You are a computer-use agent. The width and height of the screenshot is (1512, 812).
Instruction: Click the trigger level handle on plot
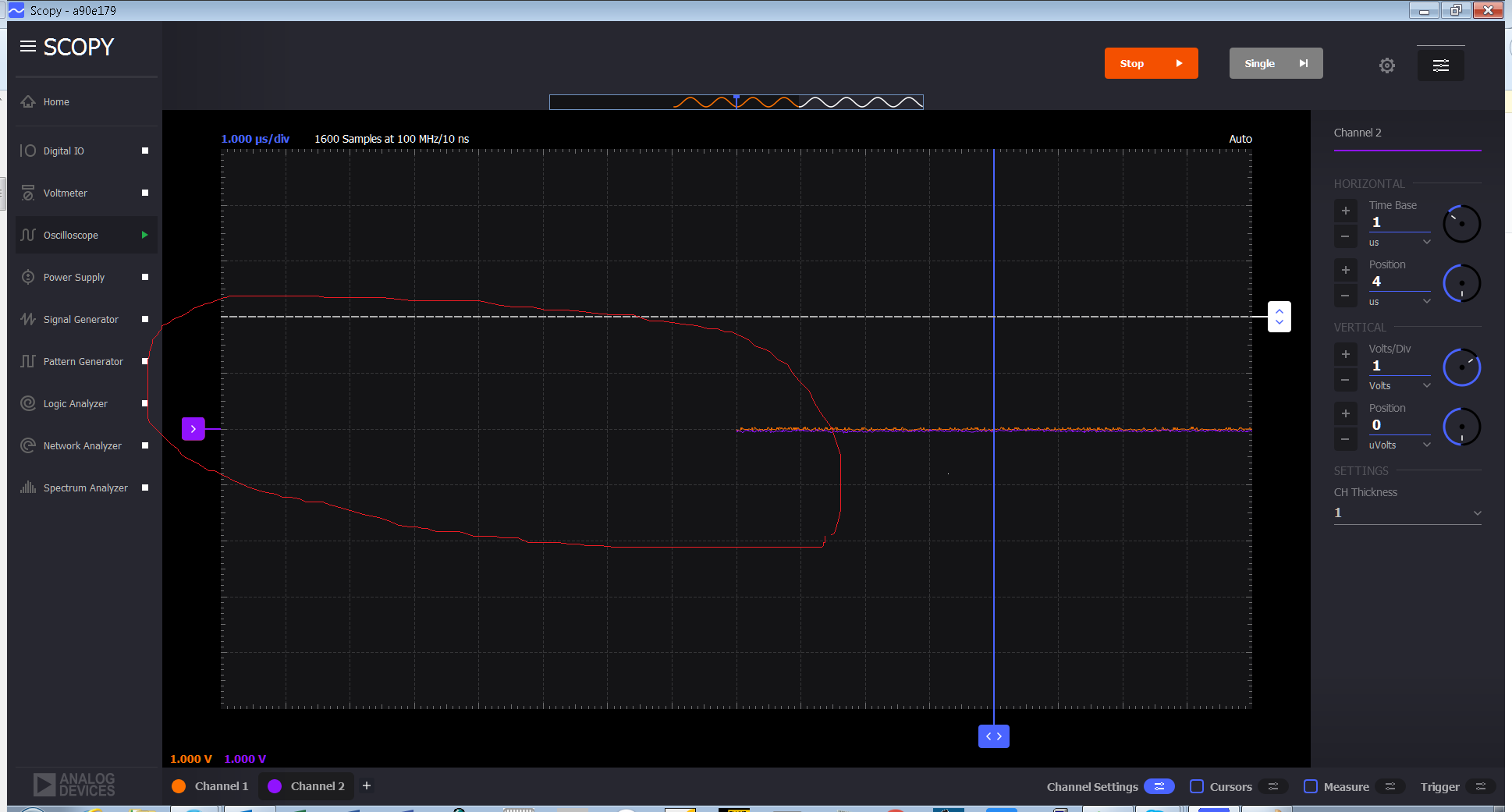point(1279,317)
